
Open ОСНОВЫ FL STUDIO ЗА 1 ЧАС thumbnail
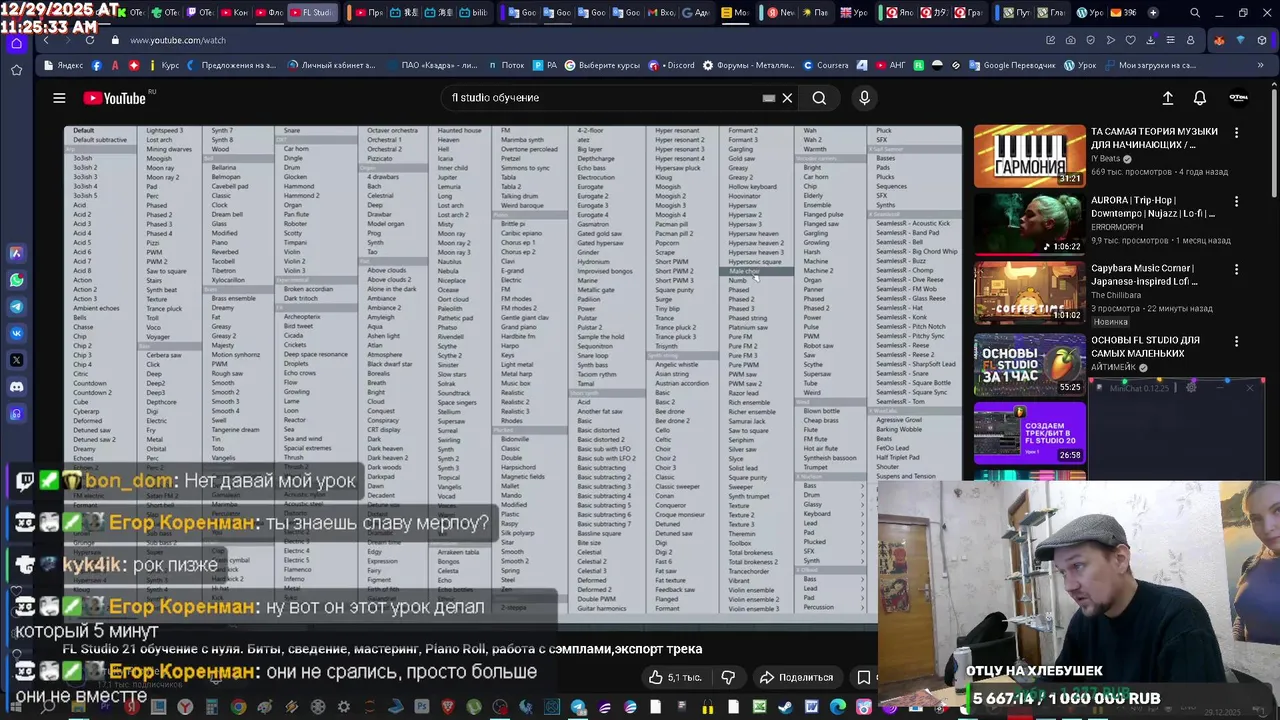click(x=1029, y=363)
